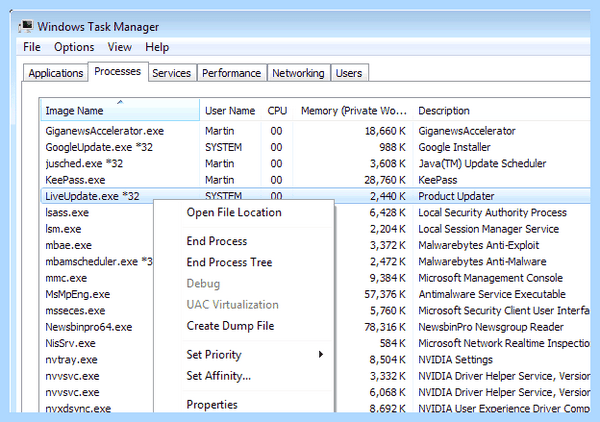
Task: Select the mbamscheduler.exe process
Action: [x=99, y=262]
